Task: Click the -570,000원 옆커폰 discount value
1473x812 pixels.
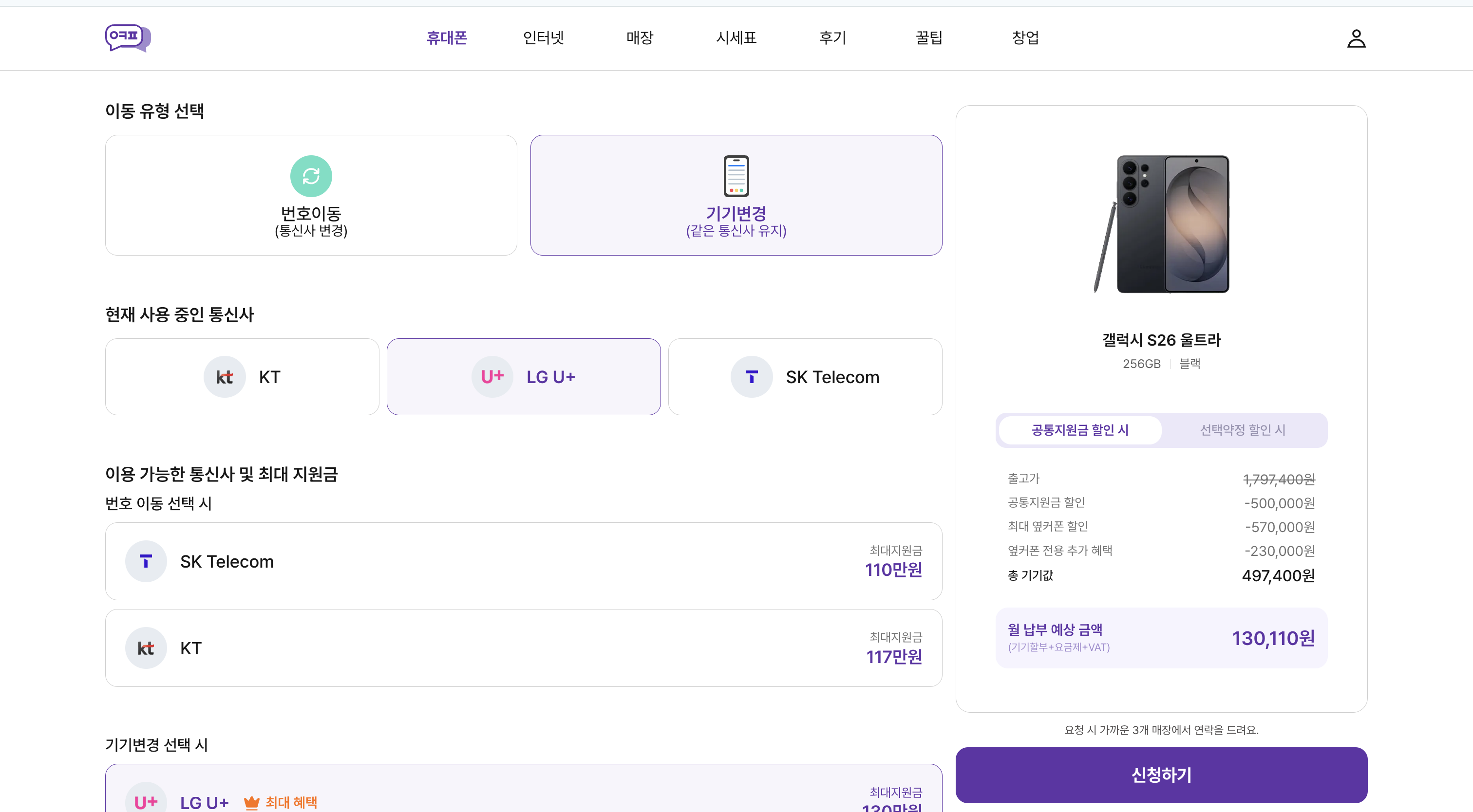Action: tap(1280, 527)
